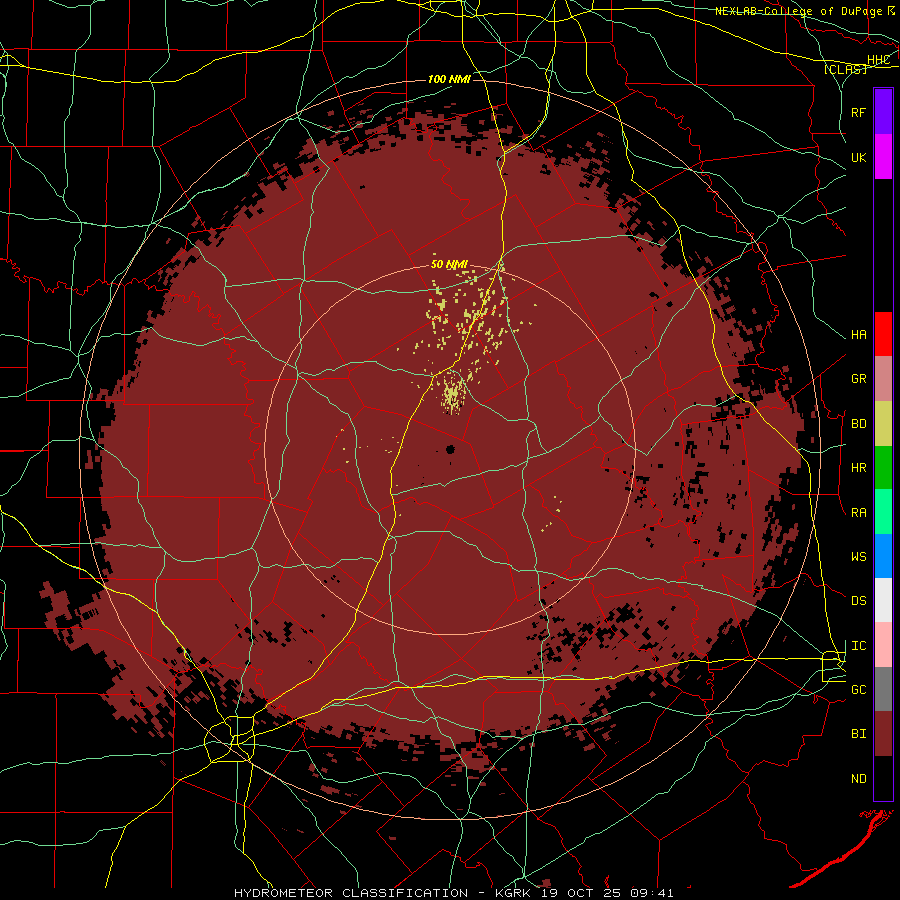Click the BI legend label
Viewport: 900px width, 900px height.
(858, 734)
